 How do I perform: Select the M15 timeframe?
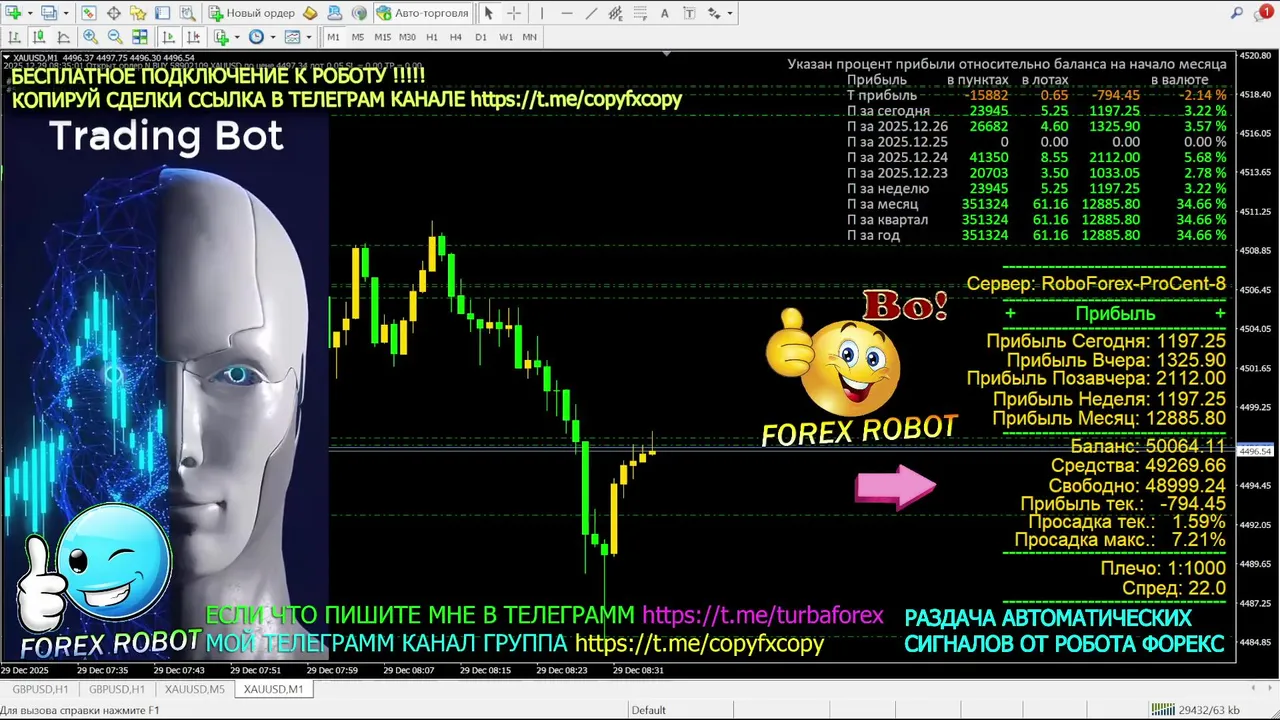click(x=383, y=37)
